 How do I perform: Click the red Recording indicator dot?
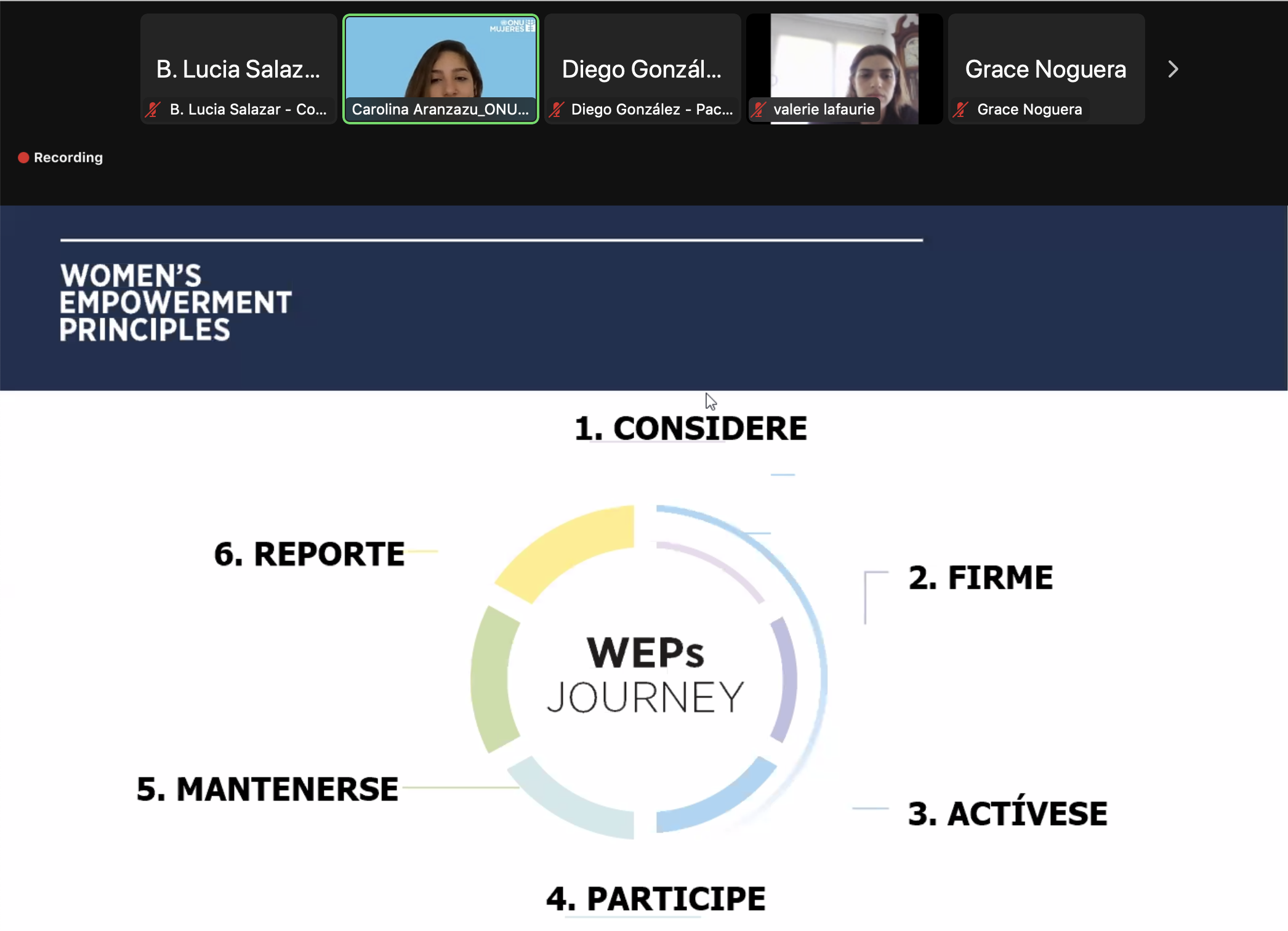coord(23,158)
